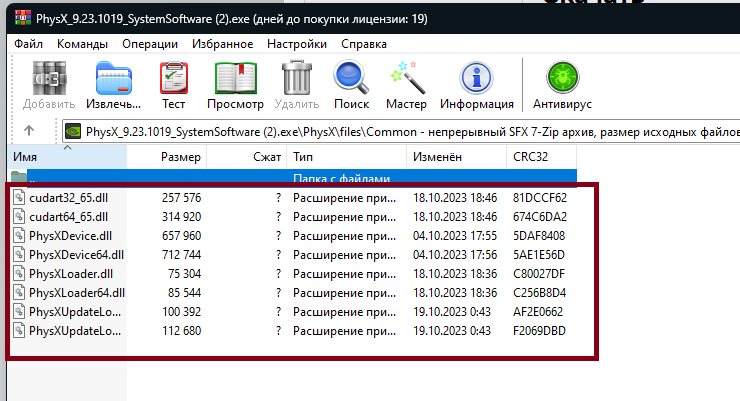Select the PhysXUpdateLo... row sized 100 392

tap(293, 311)
